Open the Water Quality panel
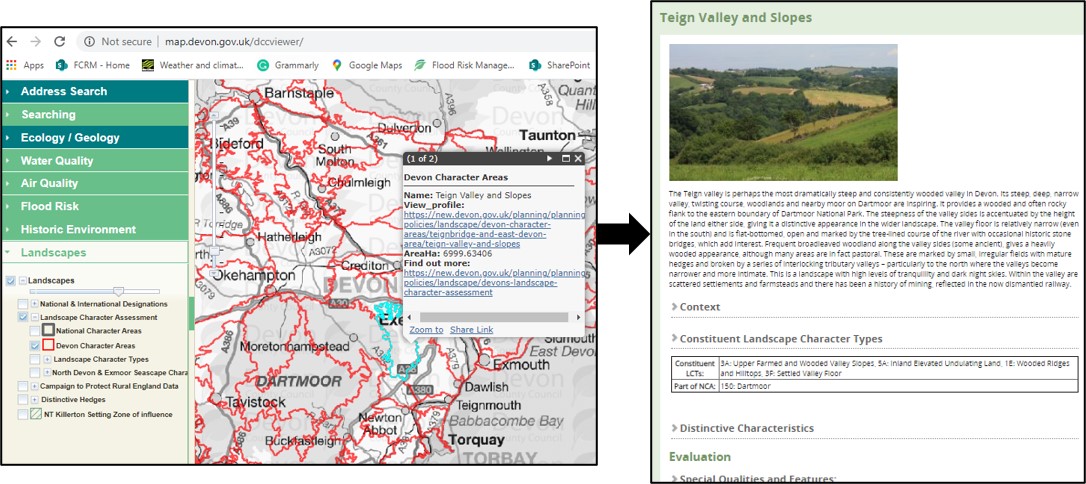 pos(94,161)
